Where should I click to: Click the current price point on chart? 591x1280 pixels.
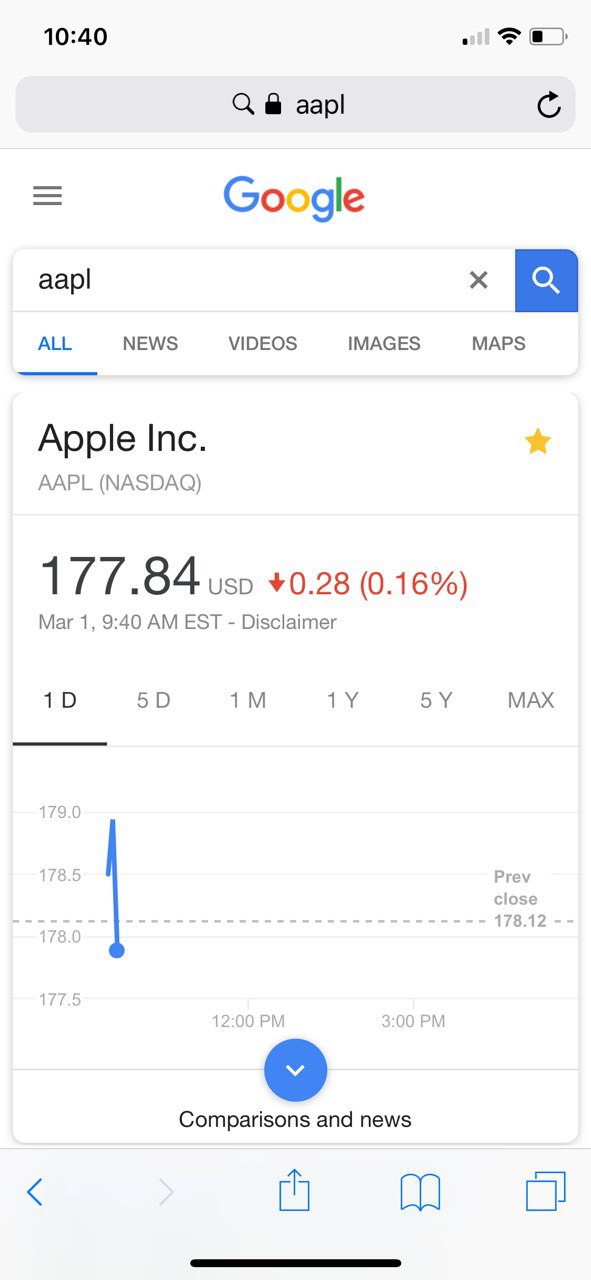click(x=117, y=950)
